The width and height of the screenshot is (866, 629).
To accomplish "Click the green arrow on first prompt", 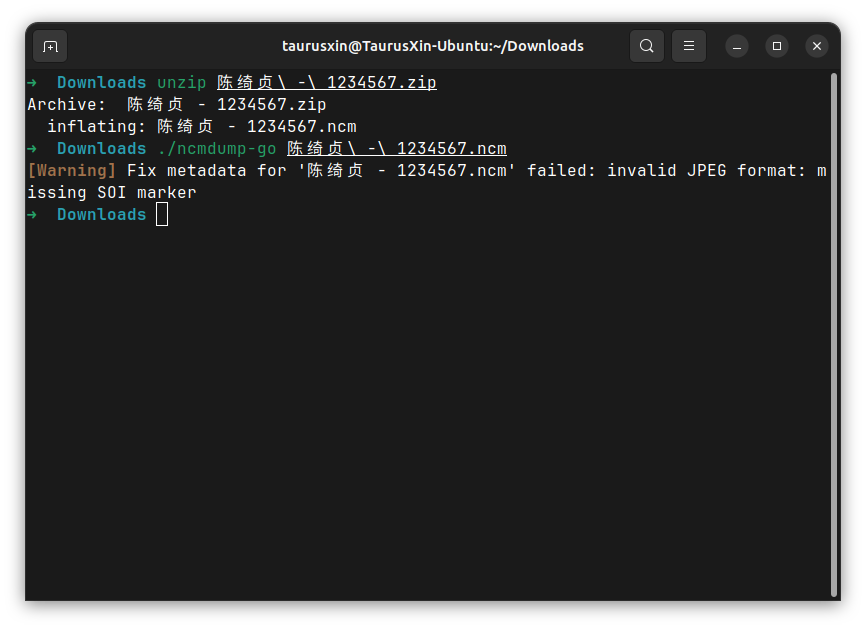I will pos(32,82).
